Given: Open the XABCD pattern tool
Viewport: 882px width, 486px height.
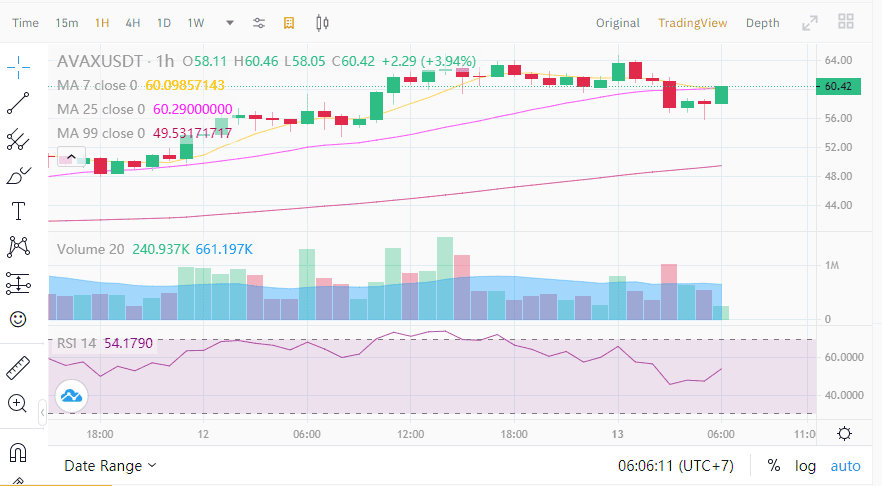Looking at the screenshot, I should click(x=18, y=247).
